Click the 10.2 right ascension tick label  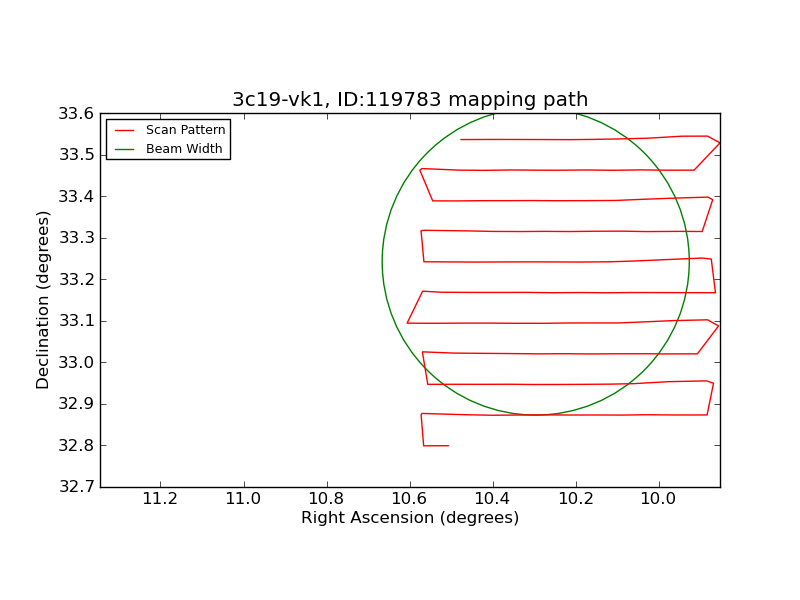tap(576, 498)
